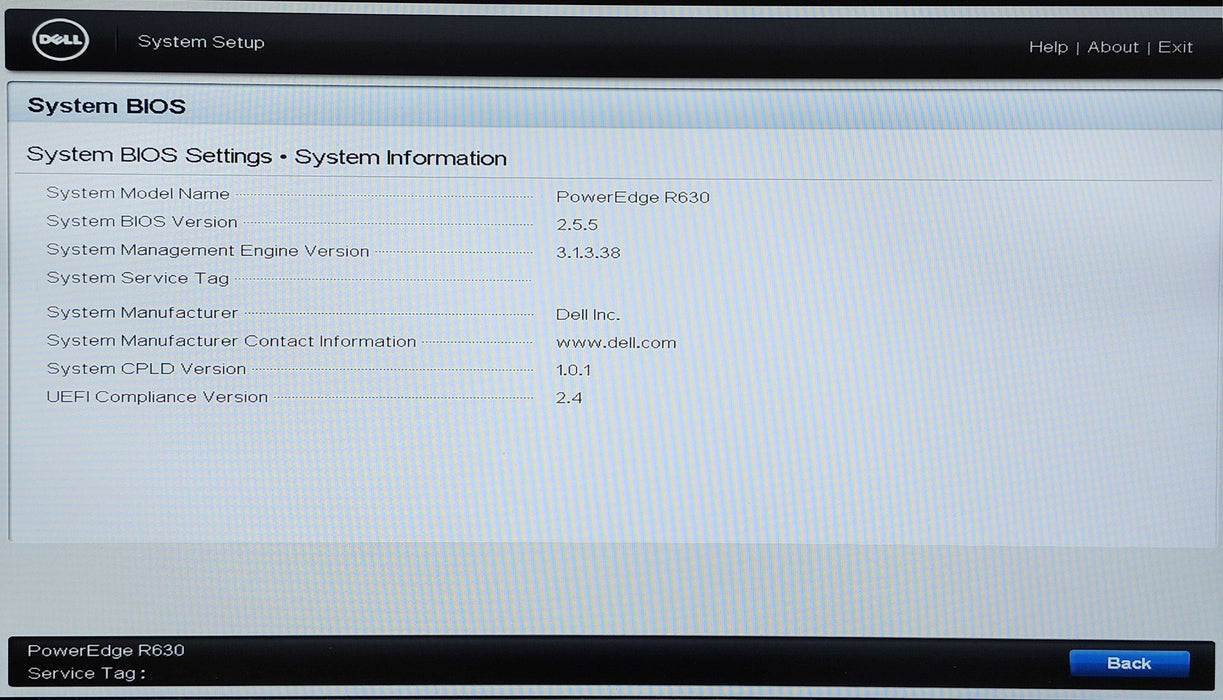Select the System Model Name row label
Image resolution: width=1223 pixels, height=700 pixels.
(x=138, y=194)
